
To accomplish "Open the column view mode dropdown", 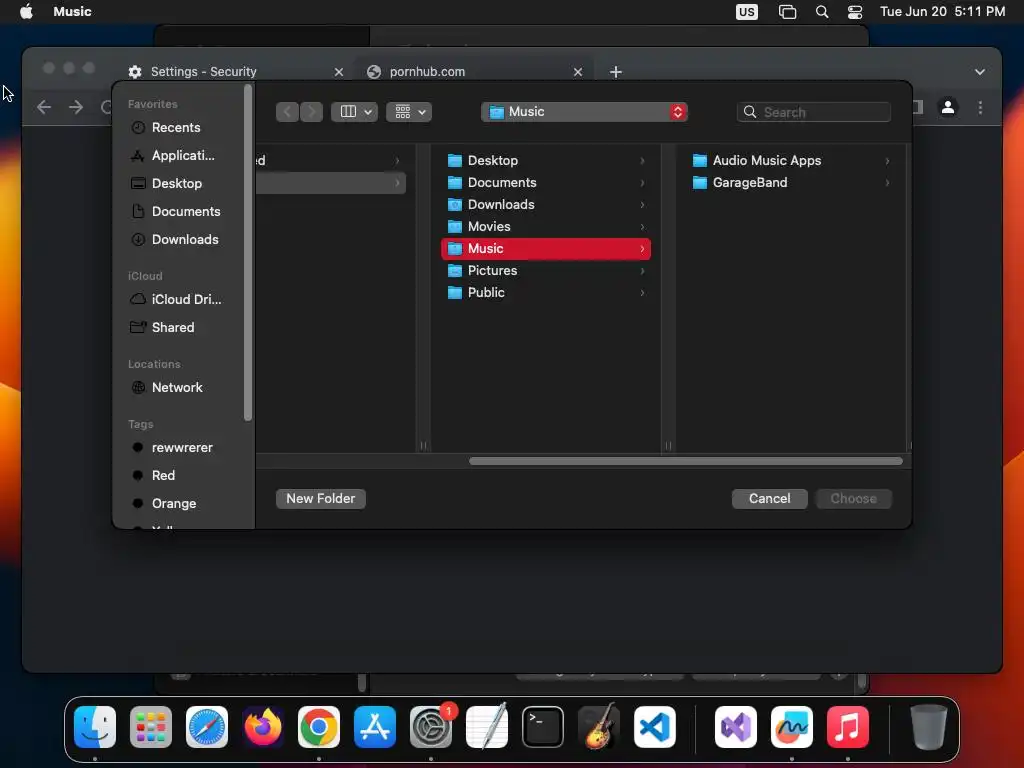I will tap(355, 112).
